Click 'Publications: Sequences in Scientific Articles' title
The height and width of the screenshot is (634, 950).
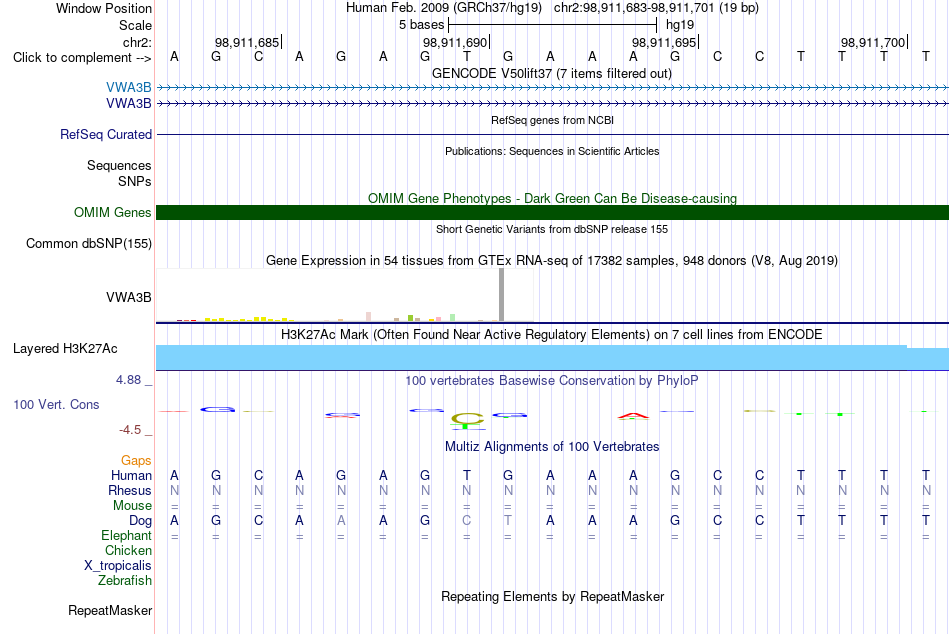pos(552,151)
